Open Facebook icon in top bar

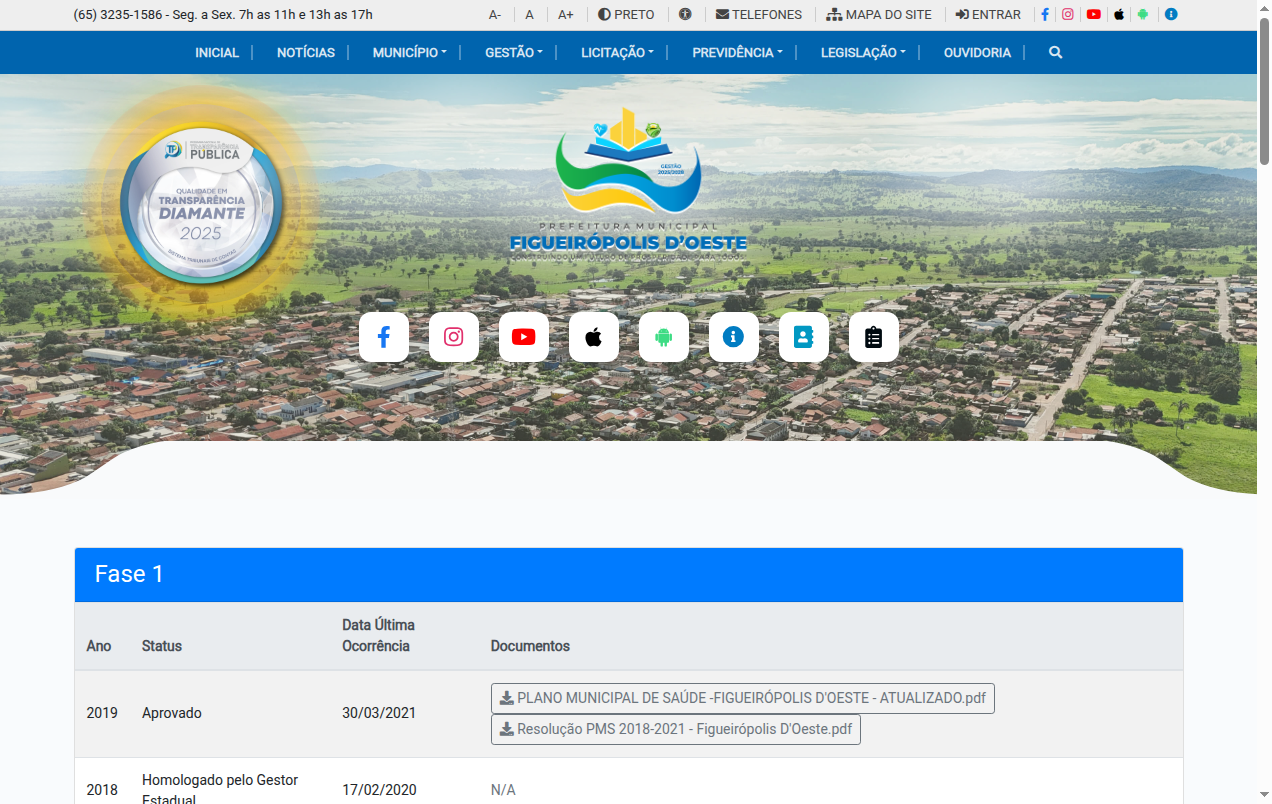point(1045,15)
